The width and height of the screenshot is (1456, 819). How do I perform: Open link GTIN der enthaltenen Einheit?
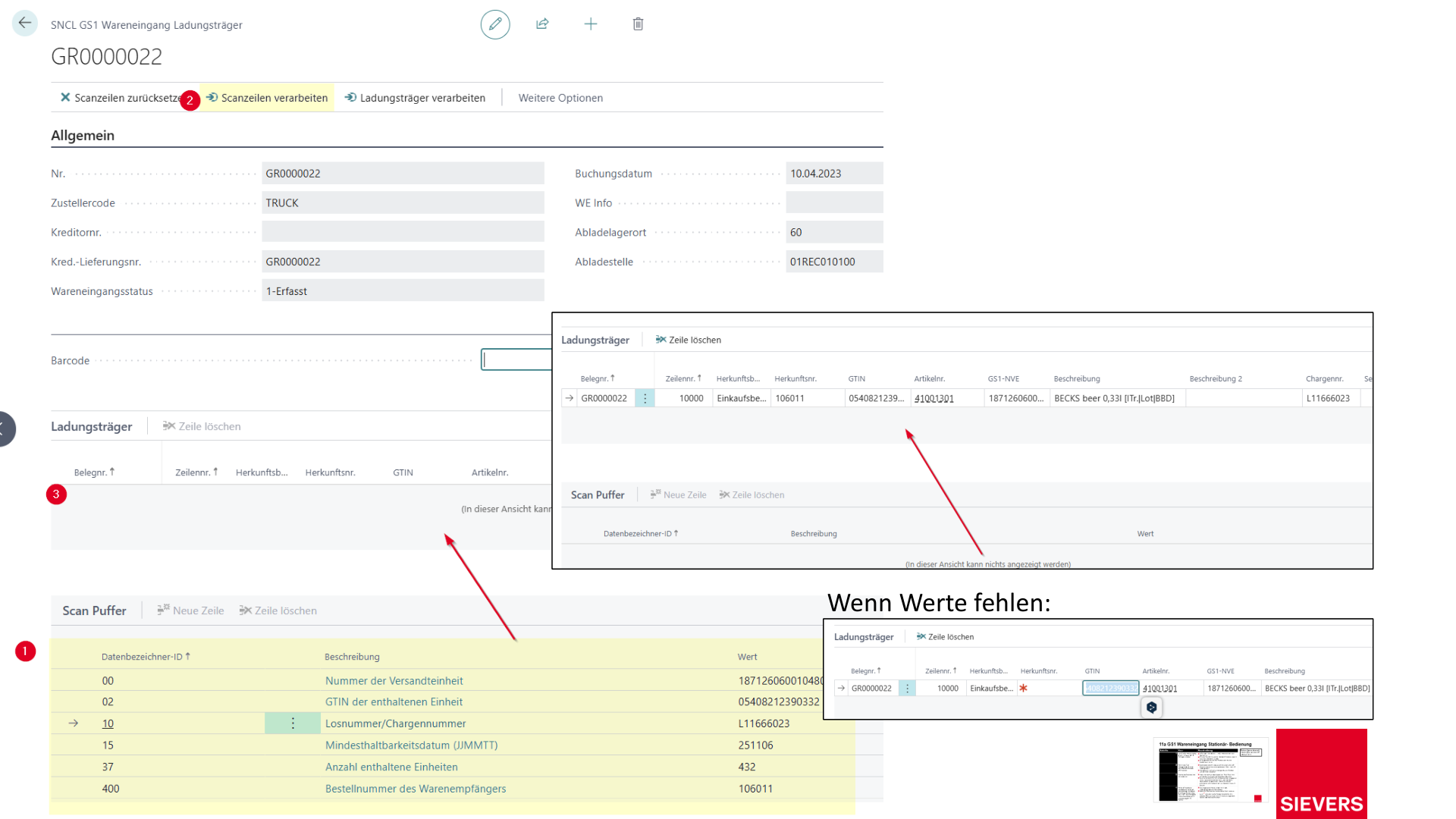[394, 702]
